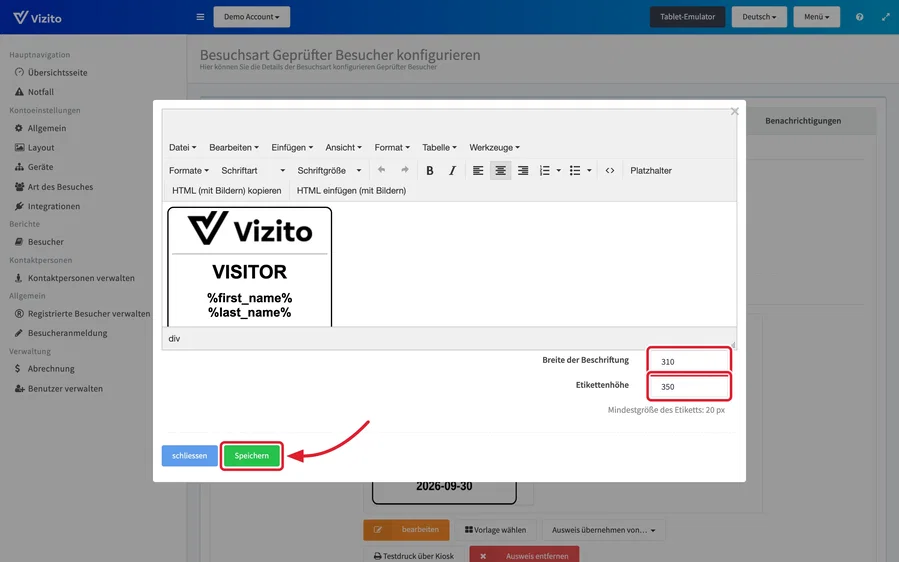Image resolution: width=899 pixels, height=562 pixels.
Task: Open Kontaktpersonen verwalten
Action: (x=75, y=278)
